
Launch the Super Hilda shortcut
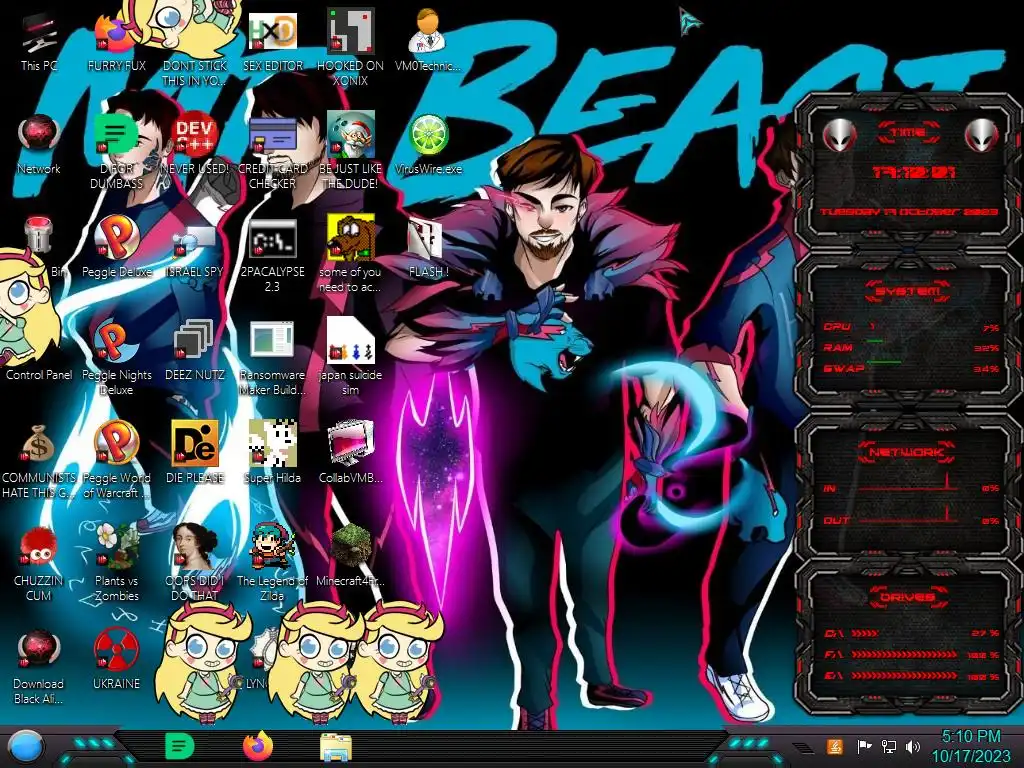(272, 454)
